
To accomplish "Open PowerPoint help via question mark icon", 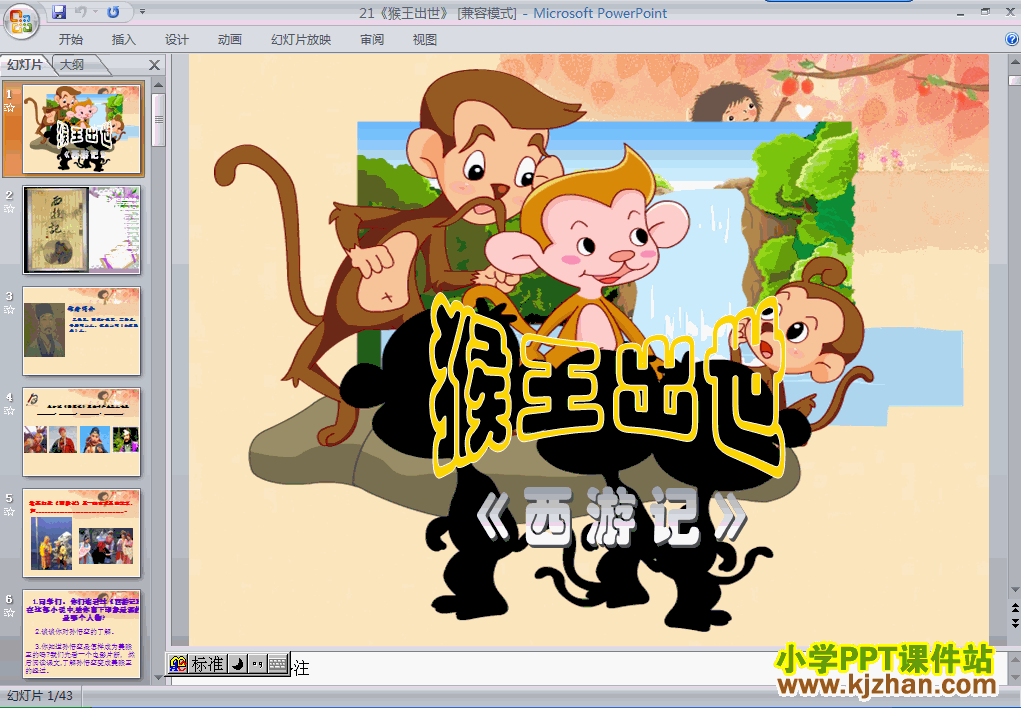I will [1012, 39].
